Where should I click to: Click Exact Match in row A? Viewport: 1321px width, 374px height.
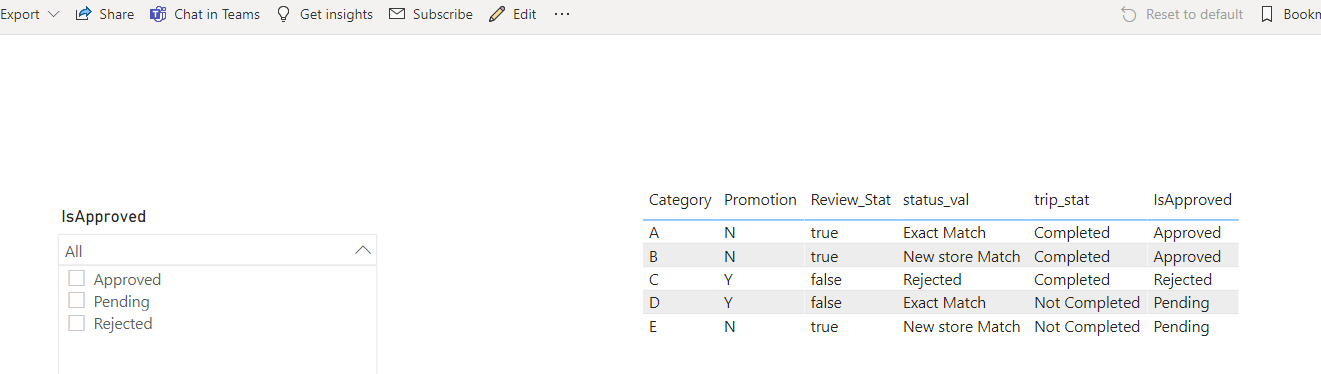click(944, 232)
